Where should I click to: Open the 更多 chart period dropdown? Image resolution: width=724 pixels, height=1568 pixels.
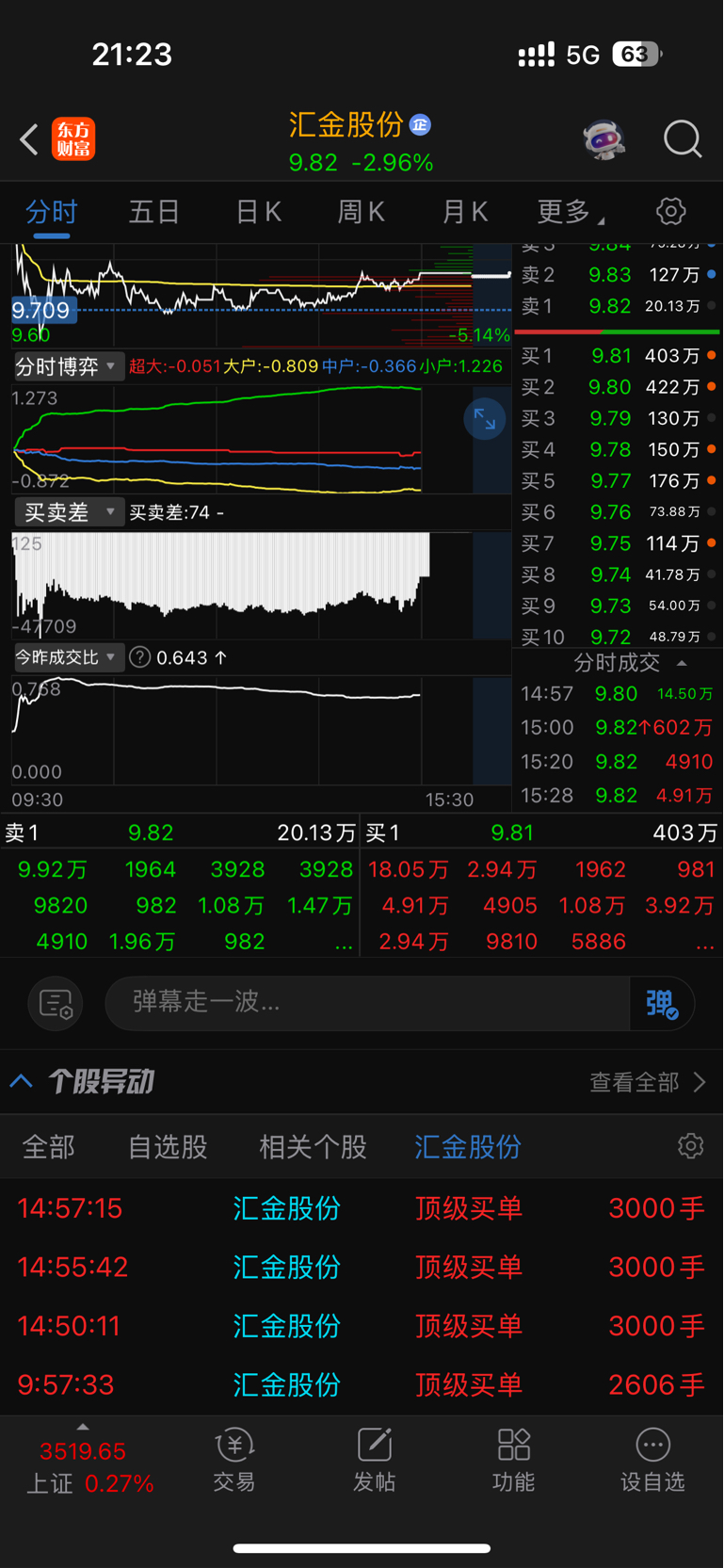click(x=571, y=212)
